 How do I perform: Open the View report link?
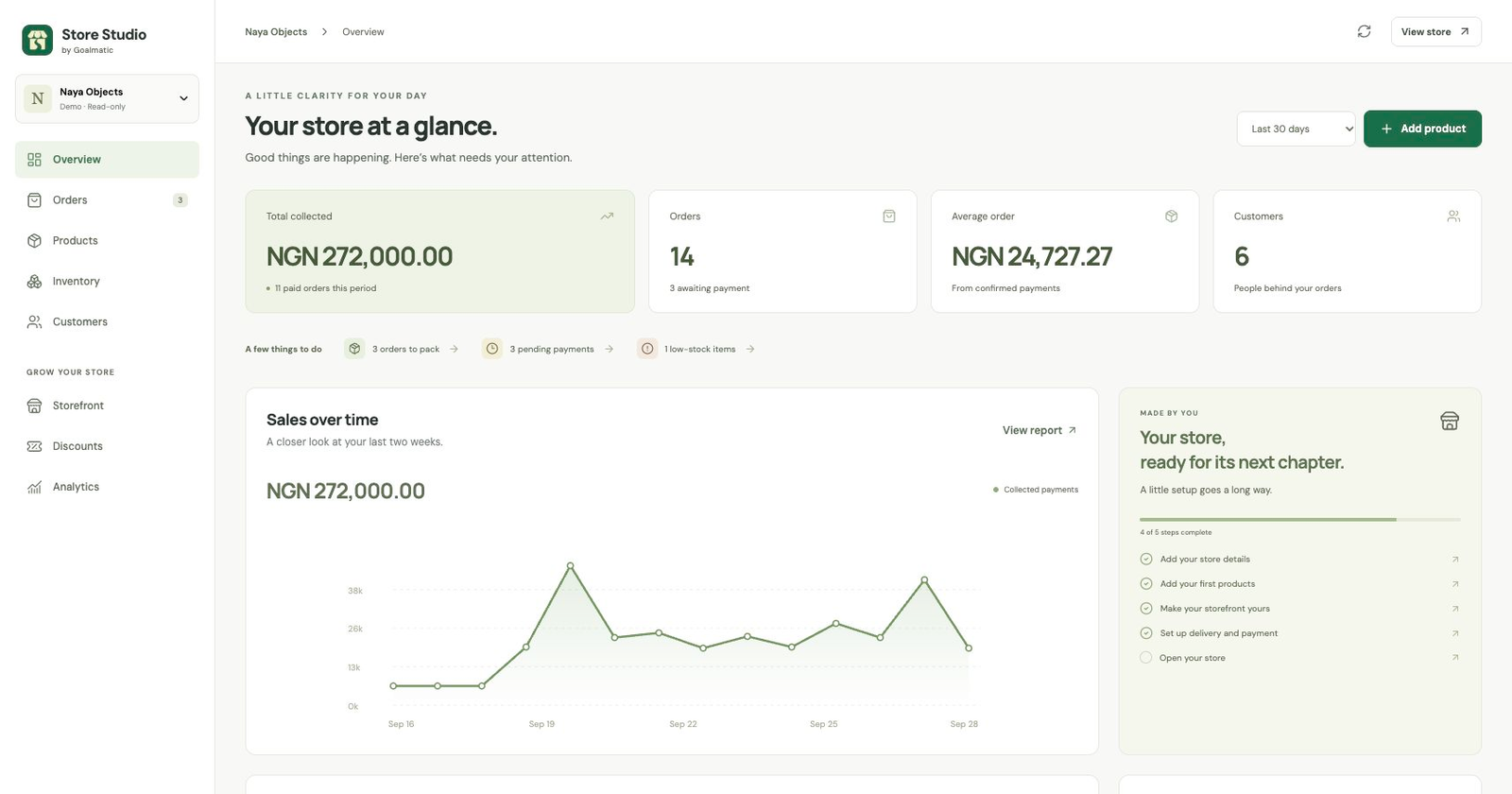[1039, 430]
